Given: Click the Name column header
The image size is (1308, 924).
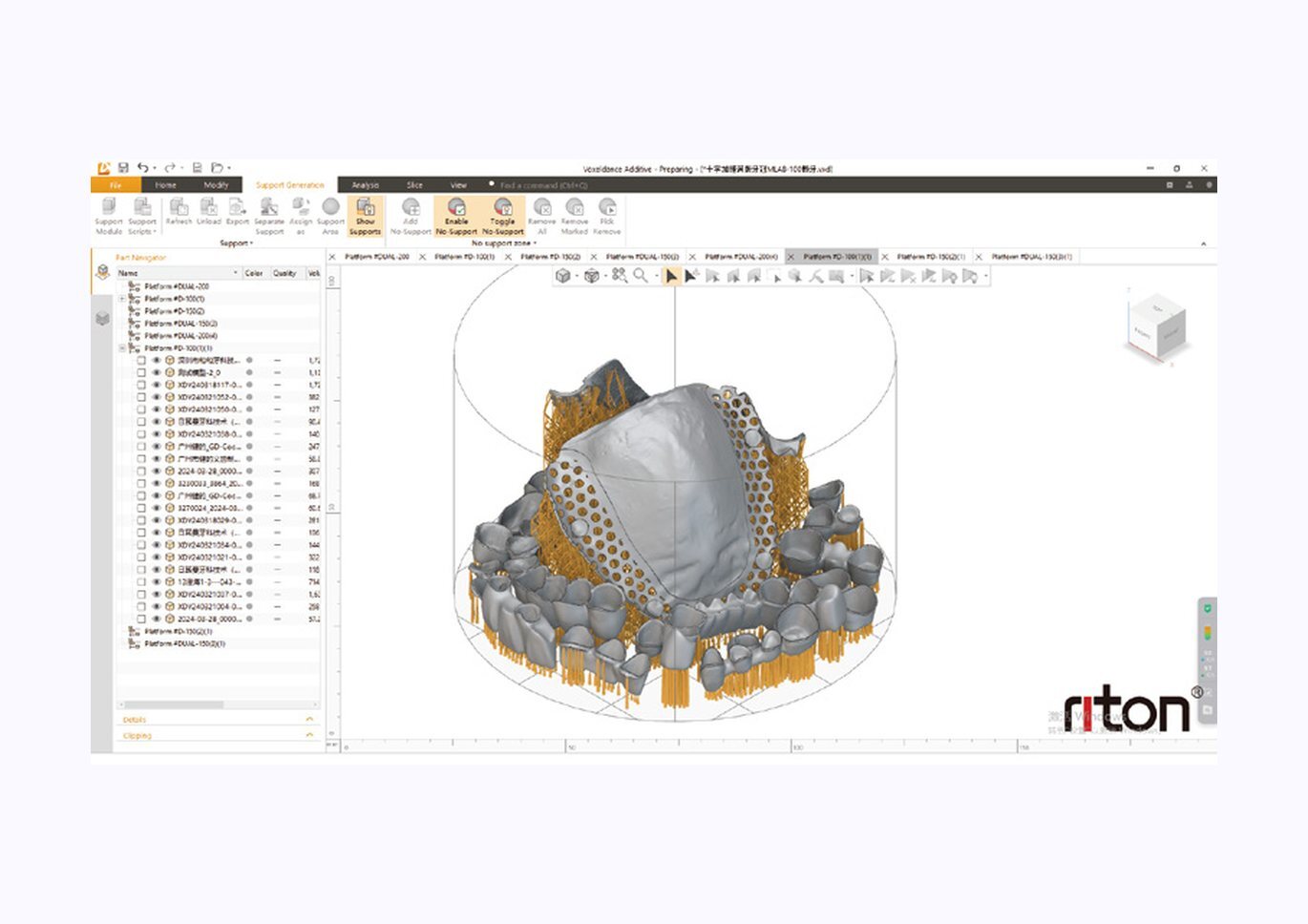Looking at the screenshot, I should coord(178,273).
